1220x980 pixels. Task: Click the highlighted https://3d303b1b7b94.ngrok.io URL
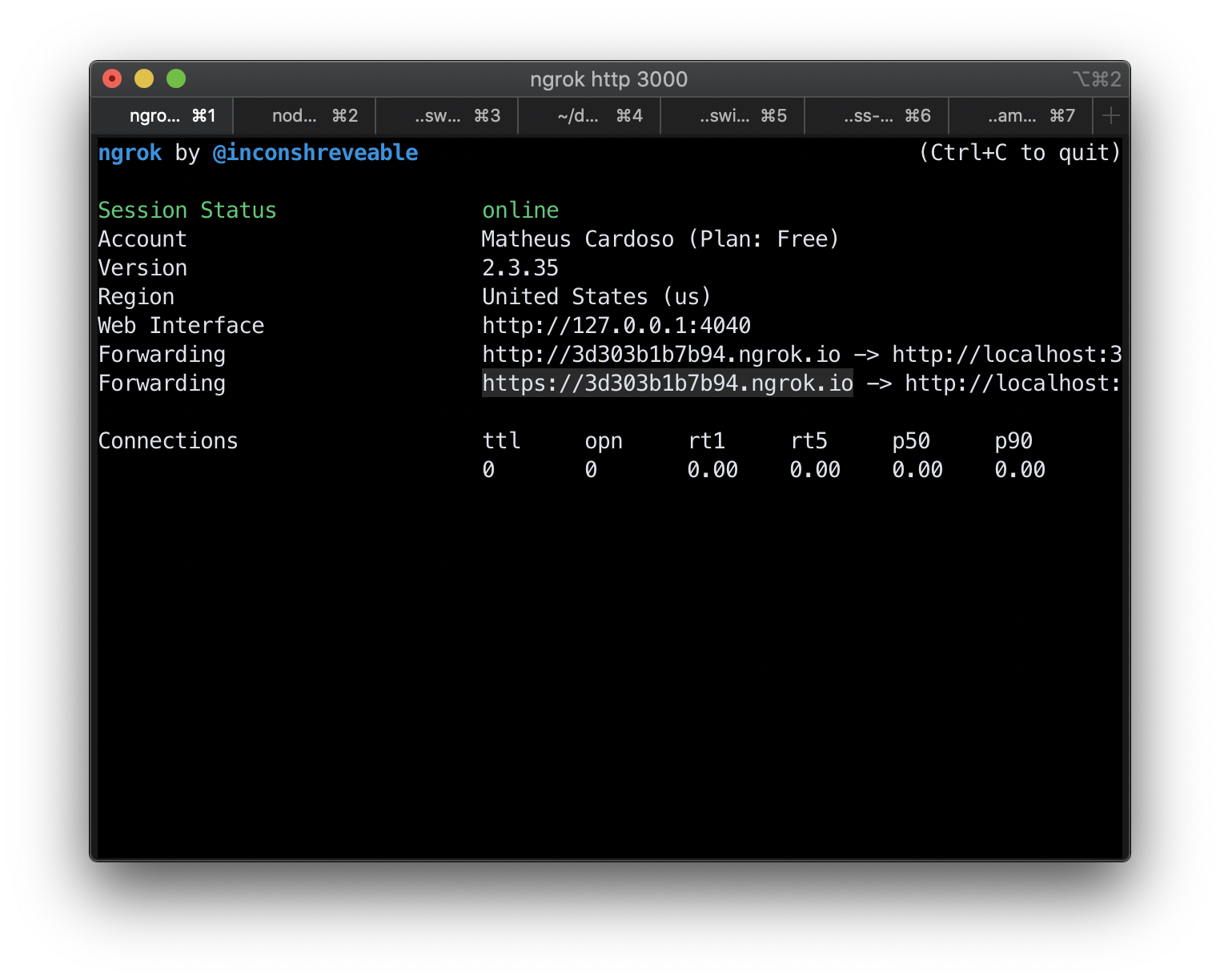(668, 384)
